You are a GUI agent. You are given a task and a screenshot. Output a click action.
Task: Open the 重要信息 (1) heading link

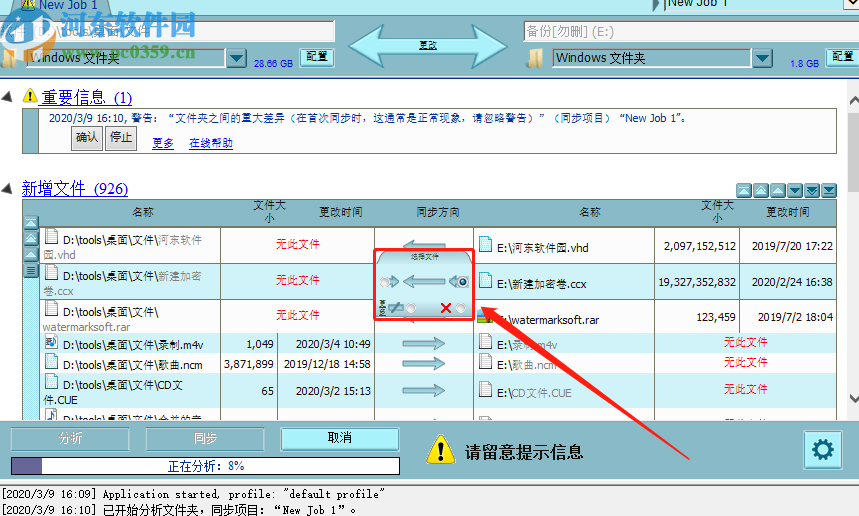tap(87, 98)
